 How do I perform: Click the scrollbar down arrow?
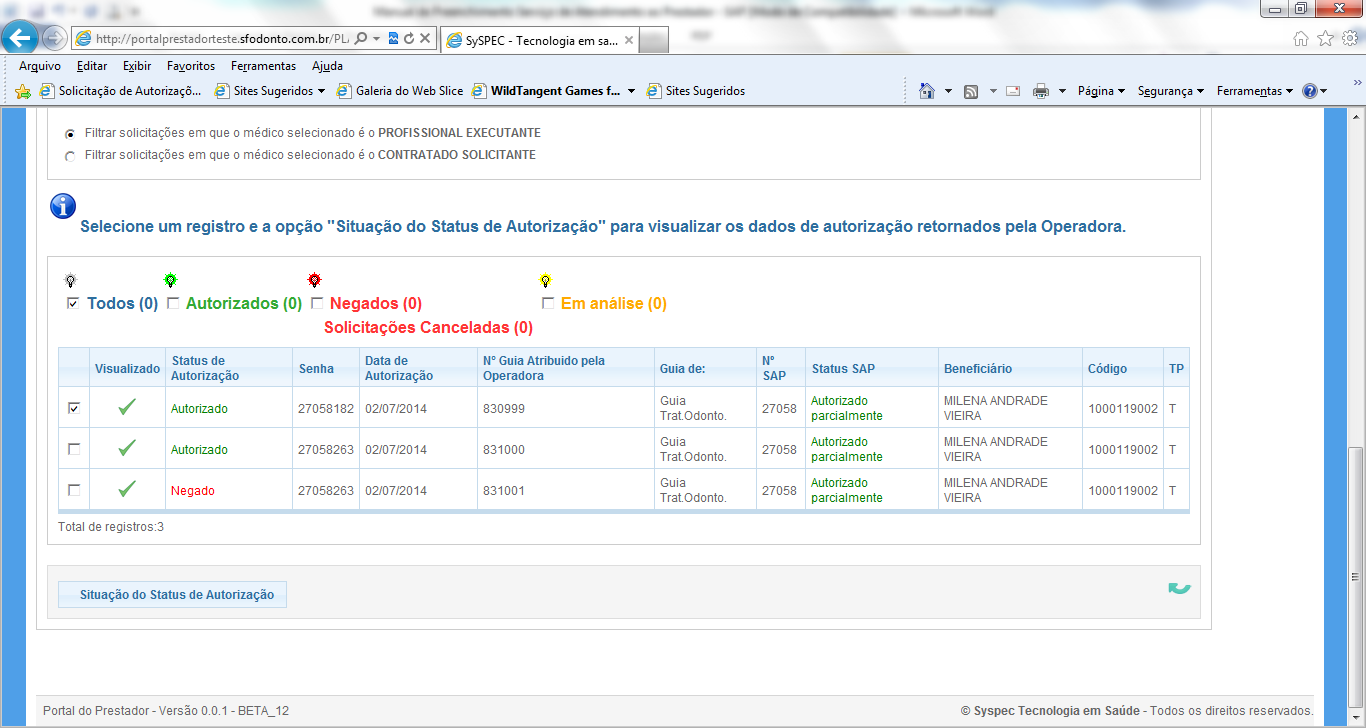(x=1357, y=719)
